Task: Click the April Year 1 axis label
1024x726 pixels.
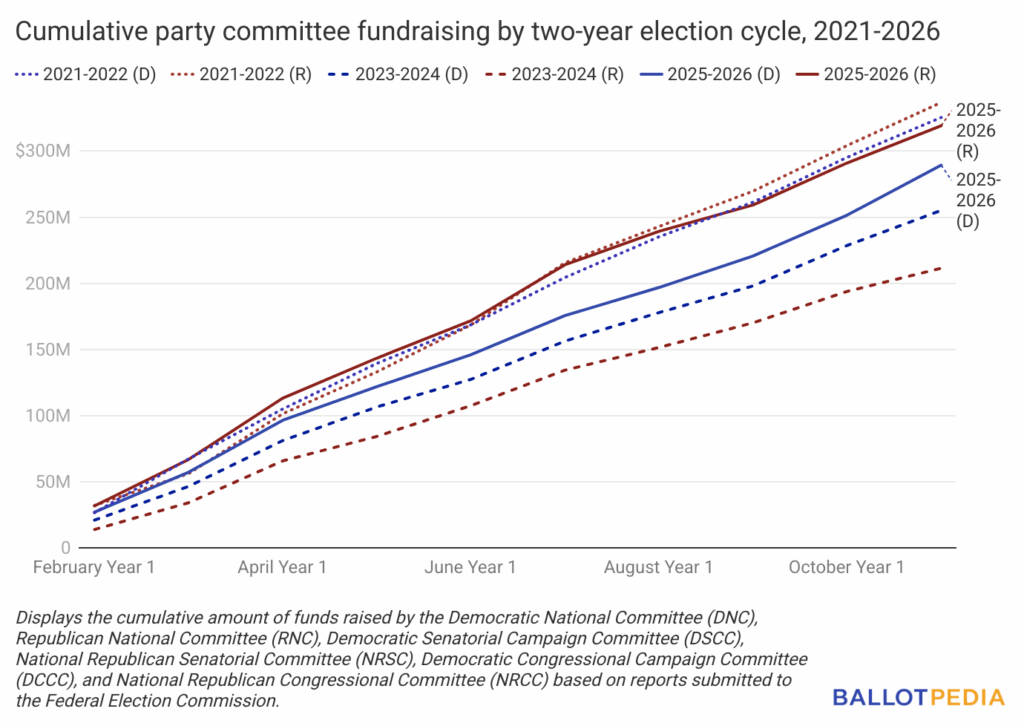Action: (282, 567)
